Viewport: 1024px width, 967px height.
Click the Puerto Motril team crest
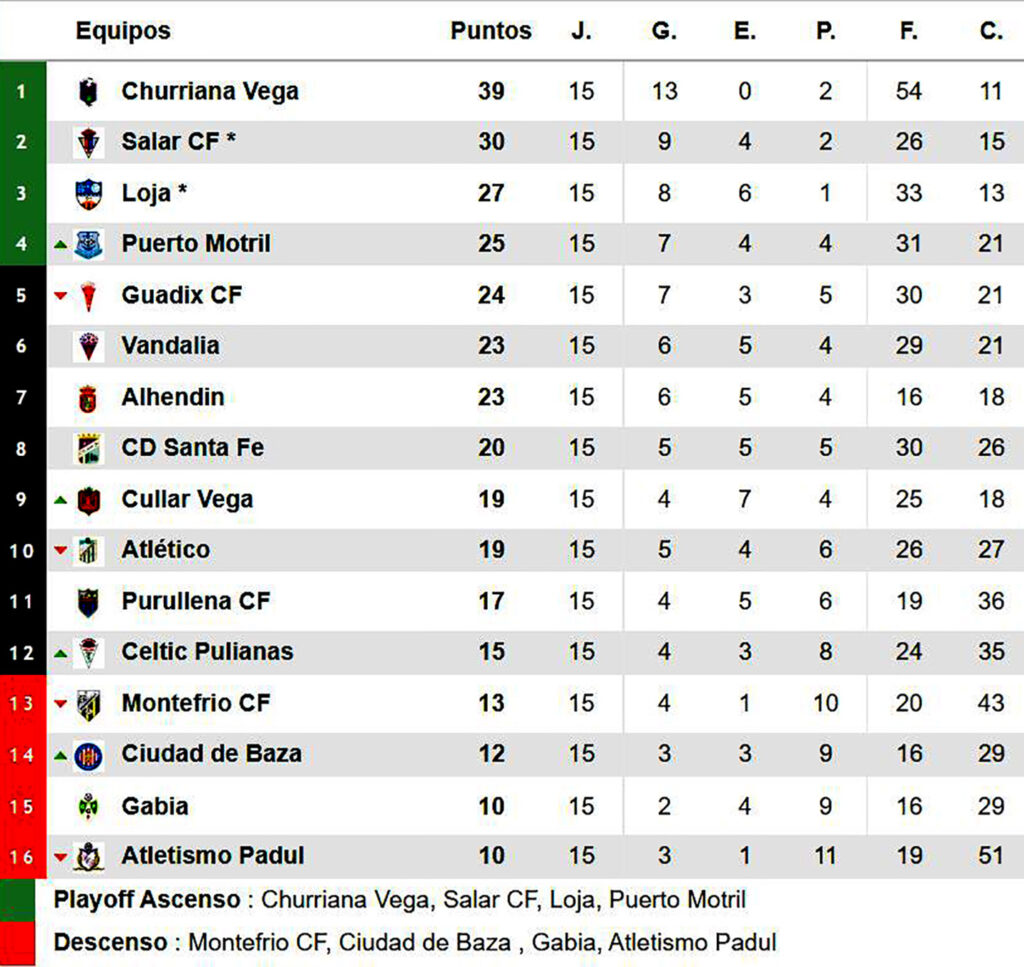89,244
